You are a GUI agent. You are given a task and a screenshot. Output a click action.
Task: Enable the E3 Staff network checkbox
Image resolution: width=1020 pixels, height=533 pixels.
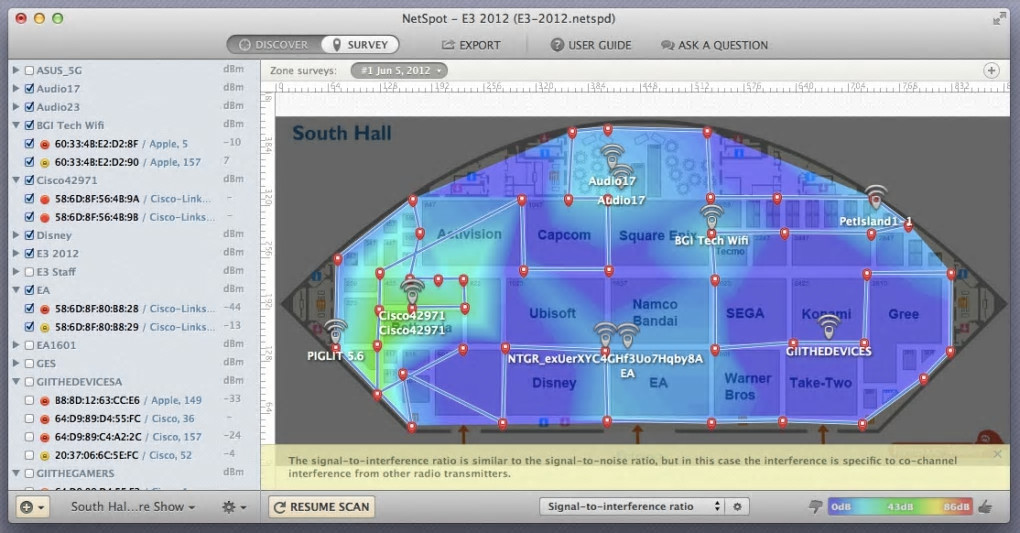[29, 271]
